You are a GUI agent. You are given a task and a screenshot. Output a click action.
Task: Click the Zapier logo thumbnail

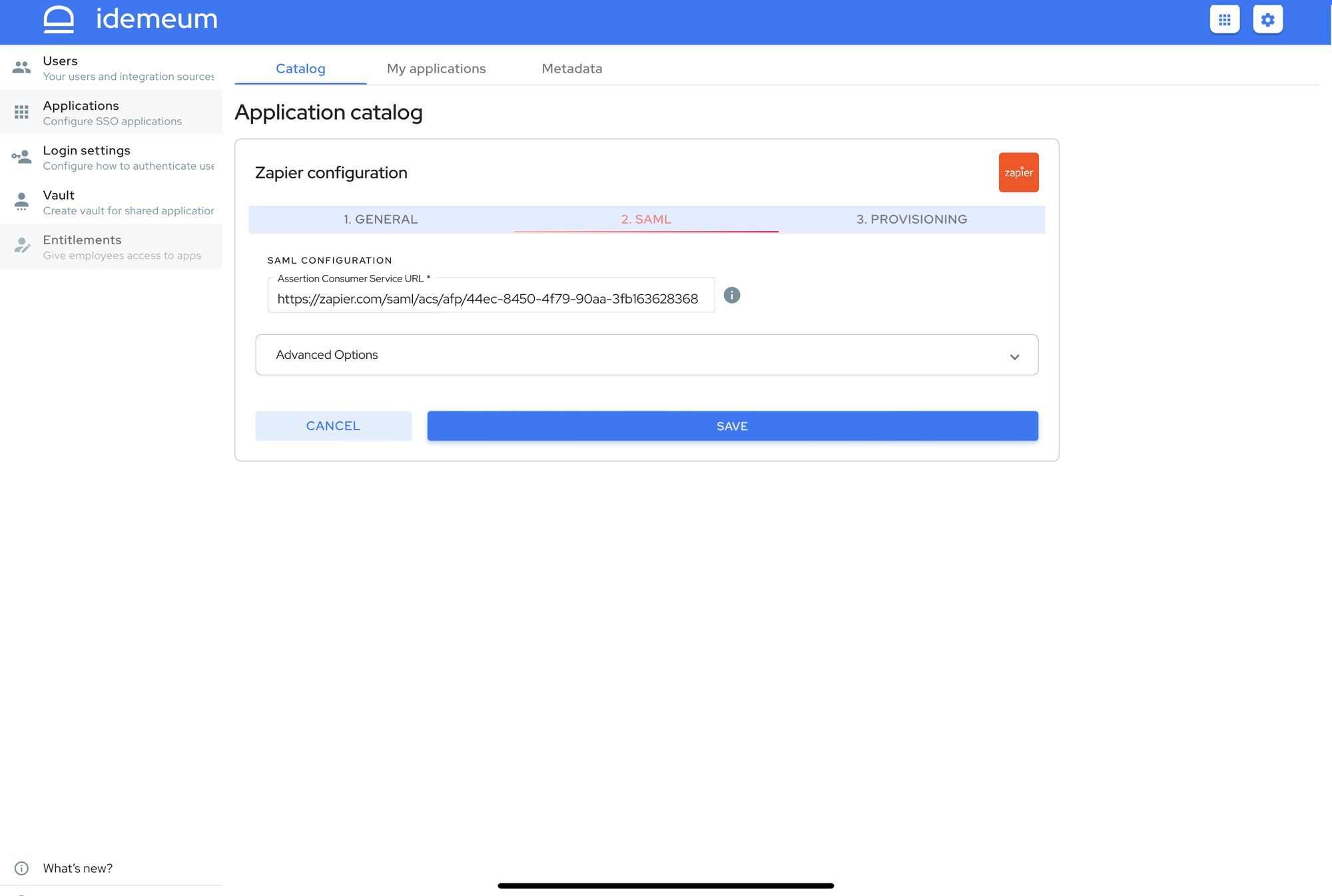pos(1018,172)
